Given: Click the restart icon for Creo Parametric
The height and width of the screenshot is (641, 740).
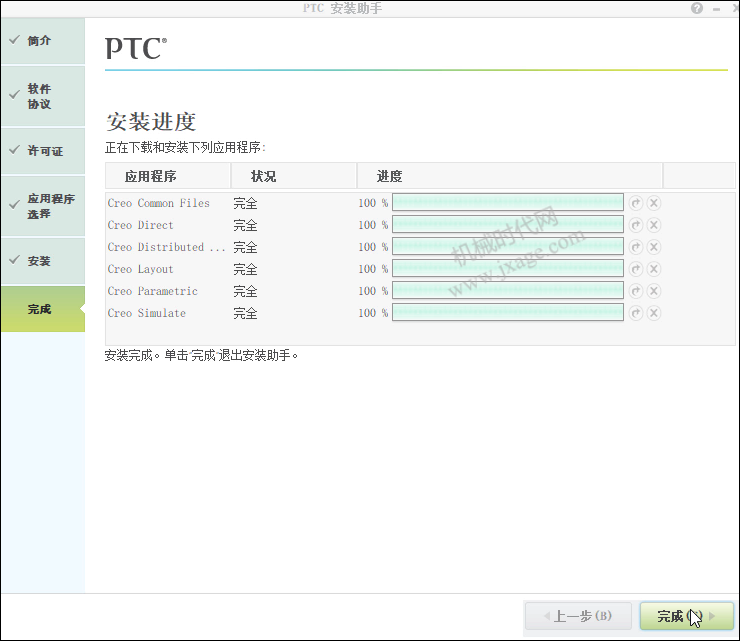Looking at the screenshot, I should tap(636, 291).
